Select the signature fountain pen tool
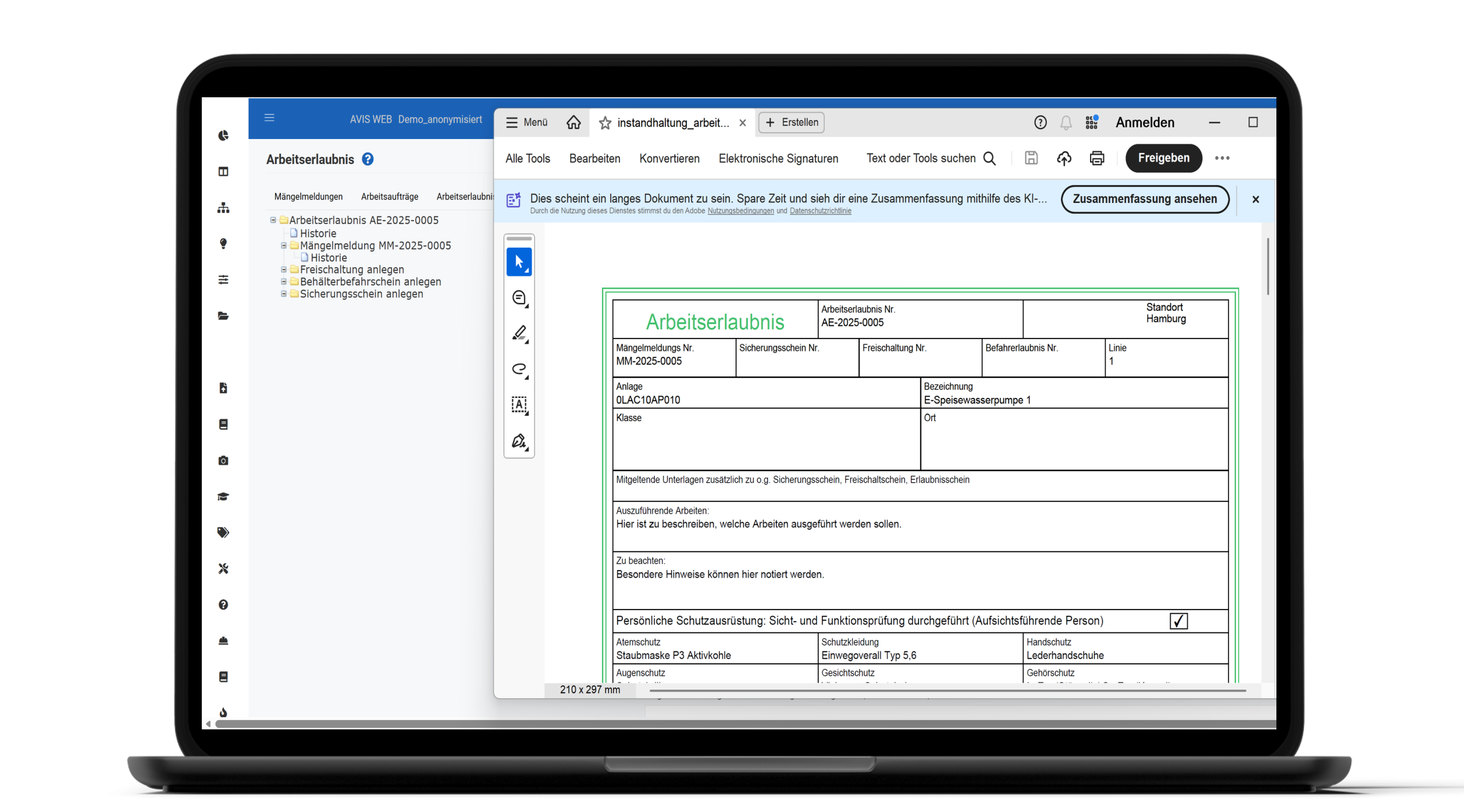The image size is (1464, 812). (519, 441)
